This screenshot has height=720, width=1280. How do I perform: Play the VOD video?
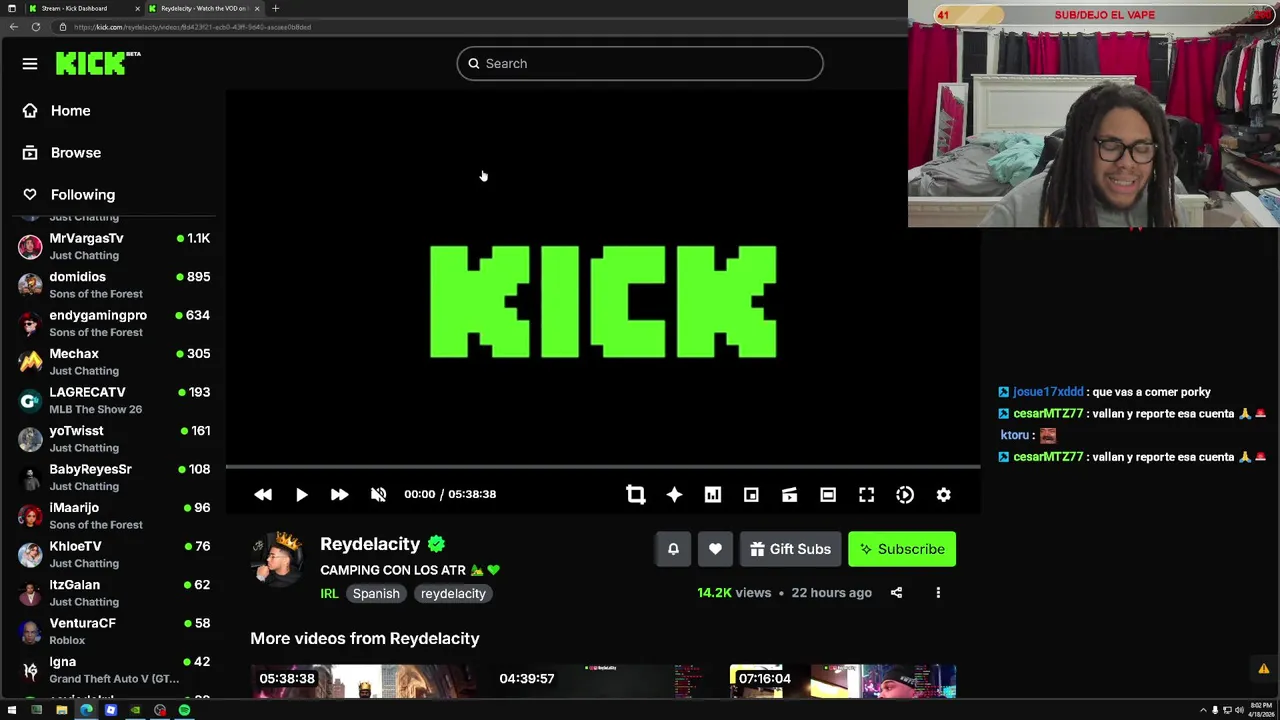[x=301, y=494]
